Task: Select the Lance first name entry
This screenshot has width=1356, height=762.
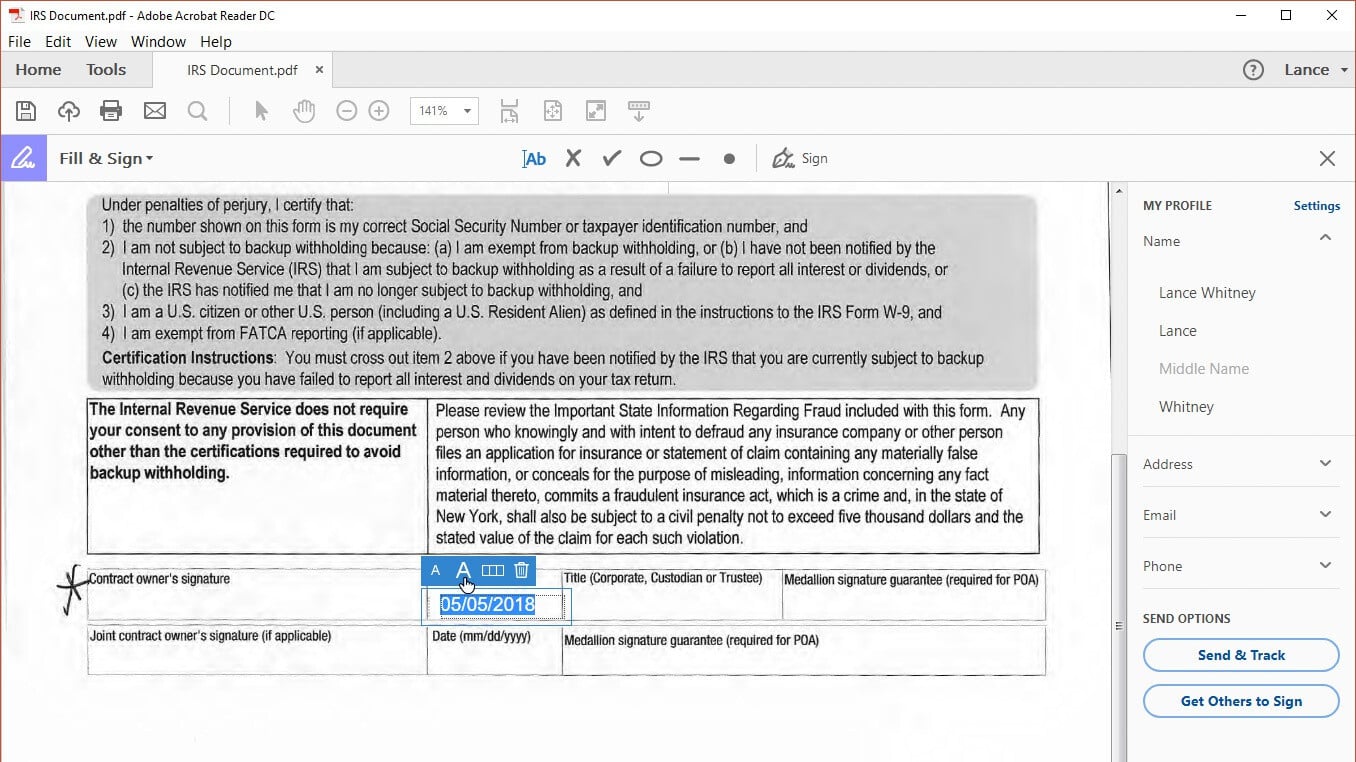Action: tap(1177, 331)
